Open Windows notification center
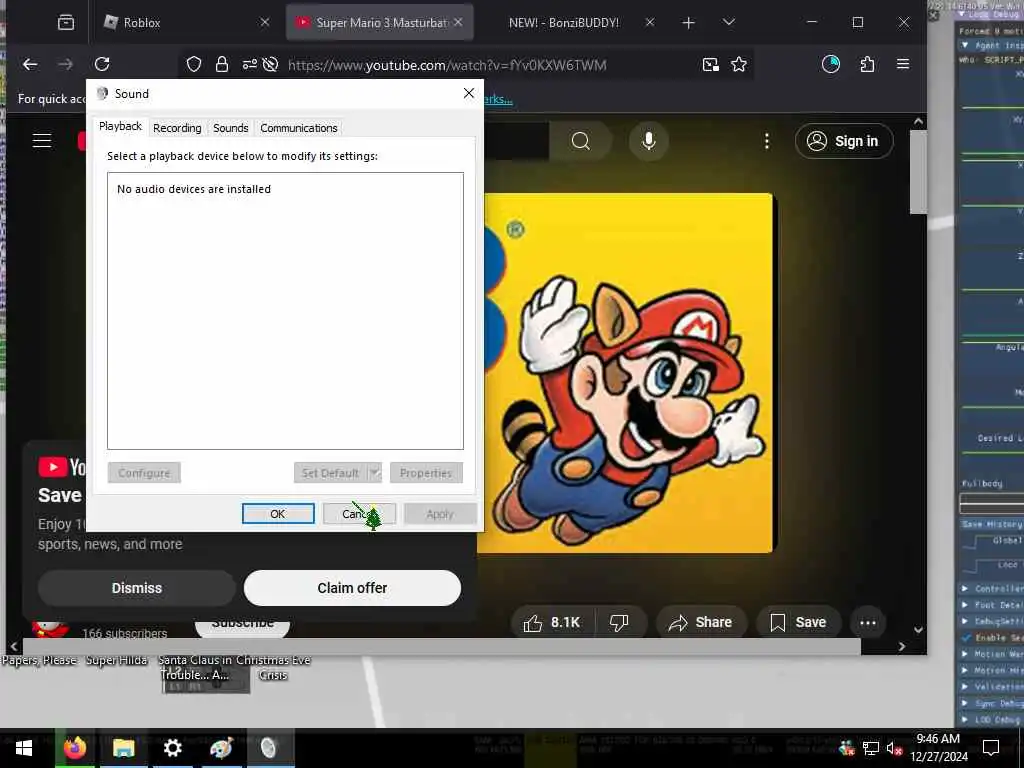1024x768 pixels. pyautogui.click(x=991, y=747)
